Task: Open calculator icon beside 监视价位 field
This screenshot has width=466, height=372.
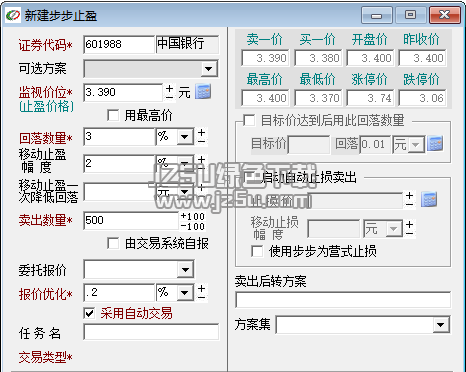Action: coord(203,92)
